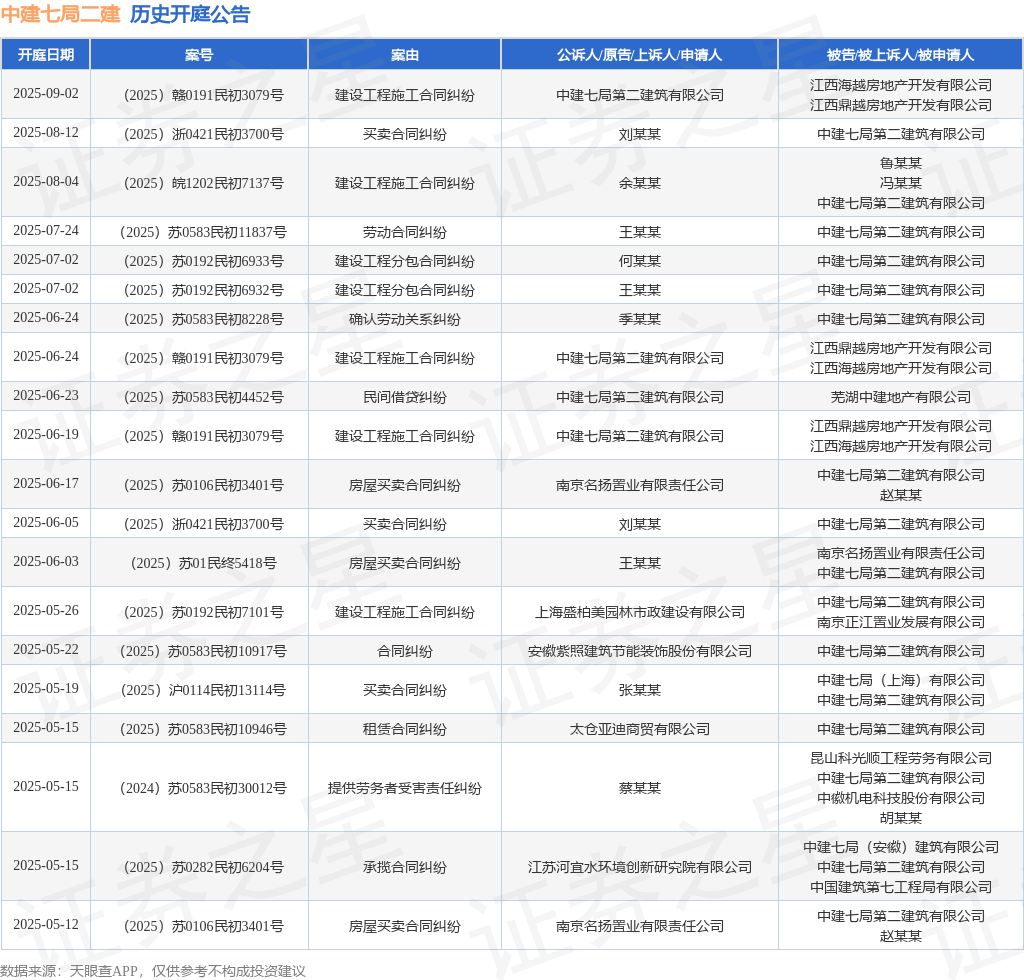Select case number 苏0583民初10946号
This screenshot has height=980, width=1024.
click(x=204, y=729)
